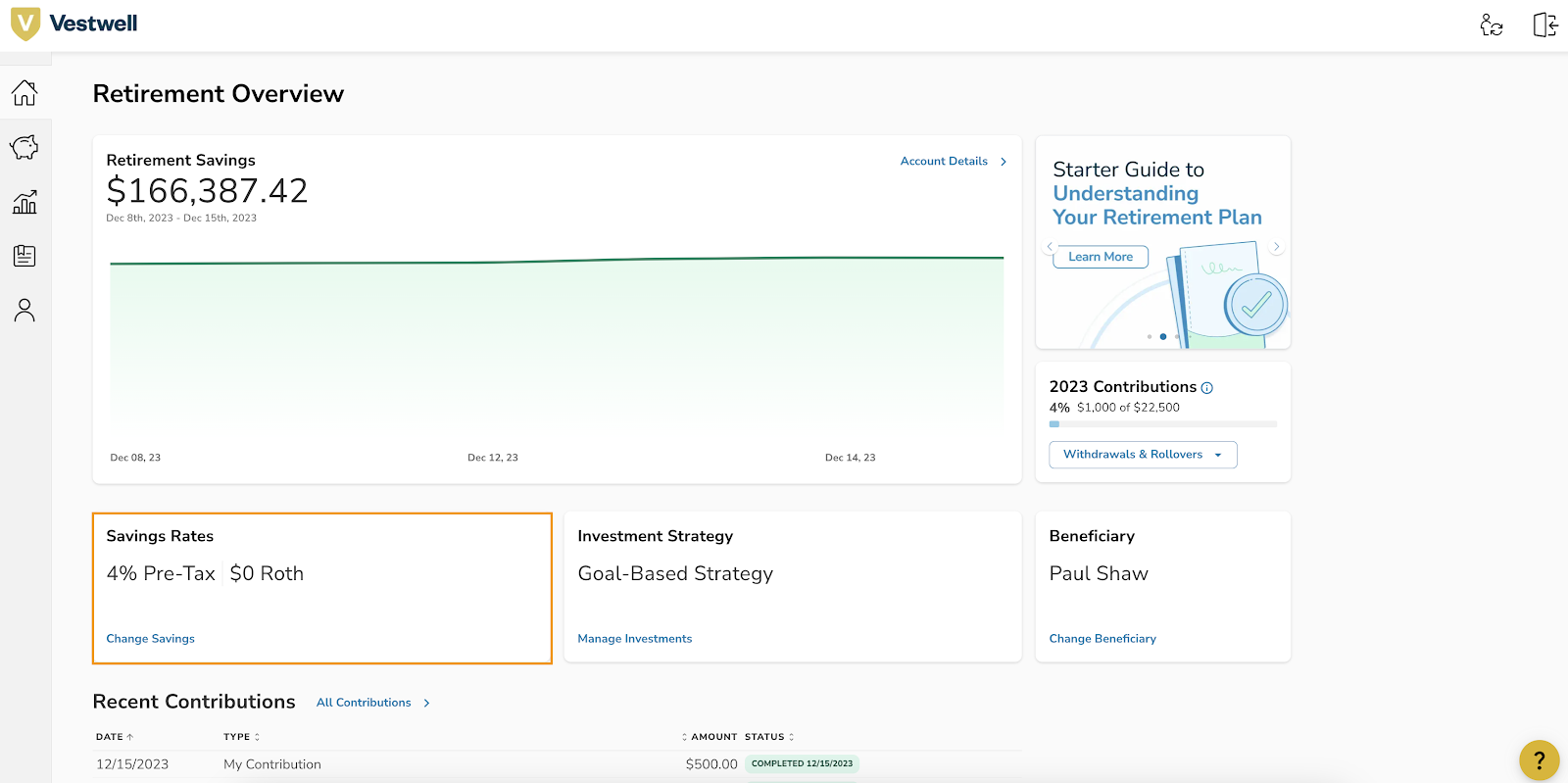
Task: Click the Vestwell logo
Action: [x=73, y=24]
